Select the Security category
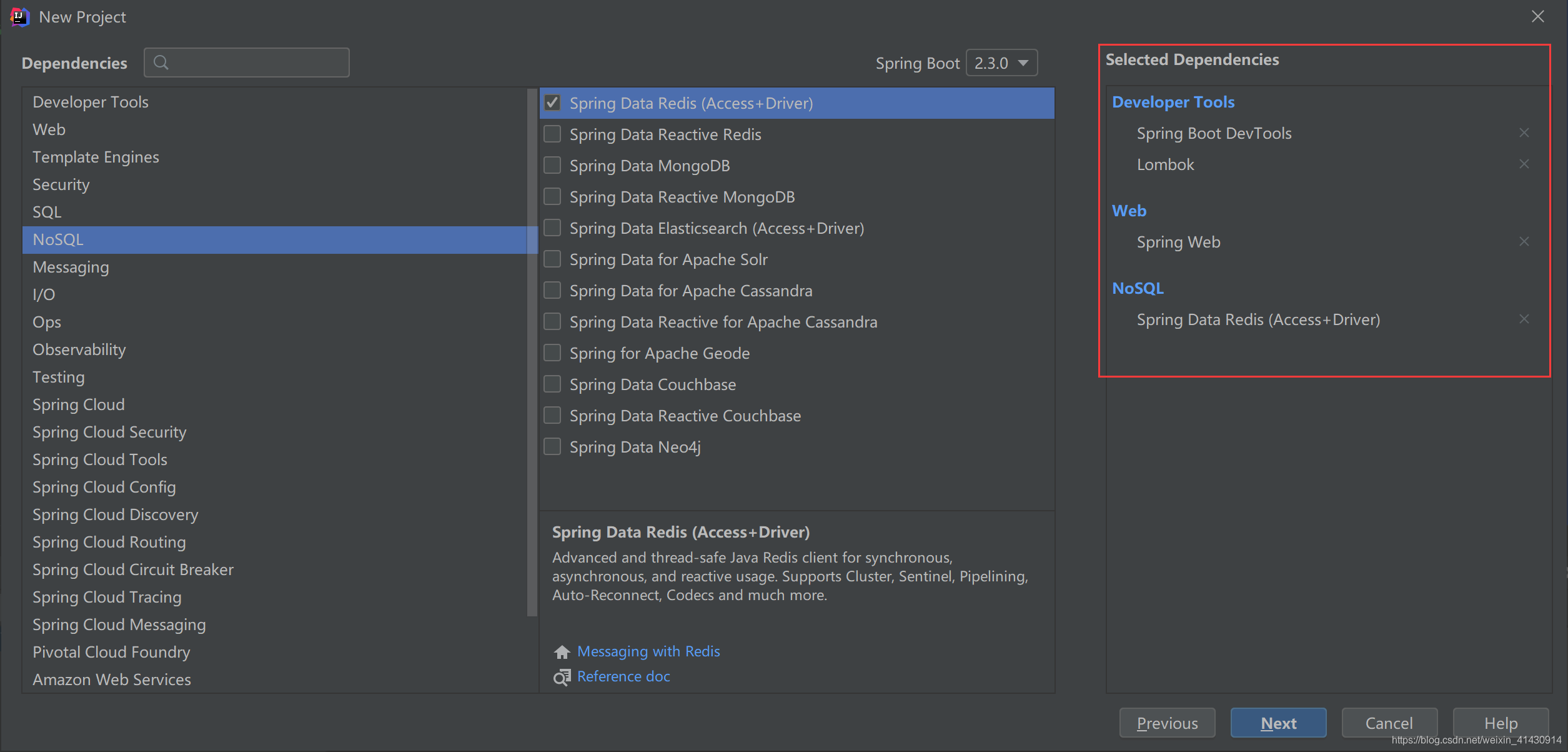The image size is (1568, 752). (61, 184)
